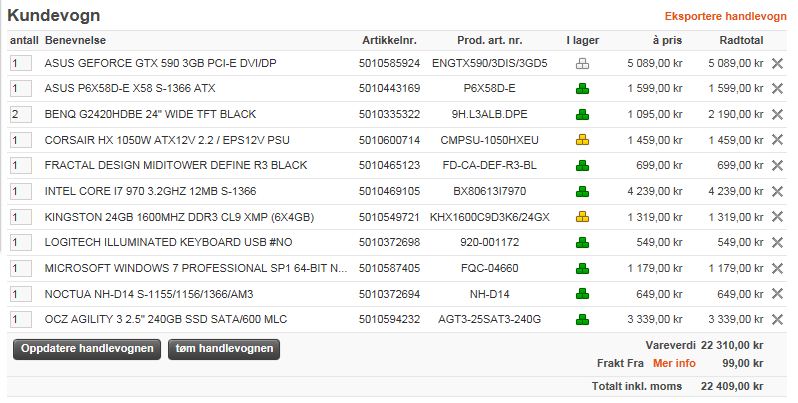Screen dimensions: 798x403
Task: Remove KINGSTON 24GB DDR3 row
Action: pos(777,217)
